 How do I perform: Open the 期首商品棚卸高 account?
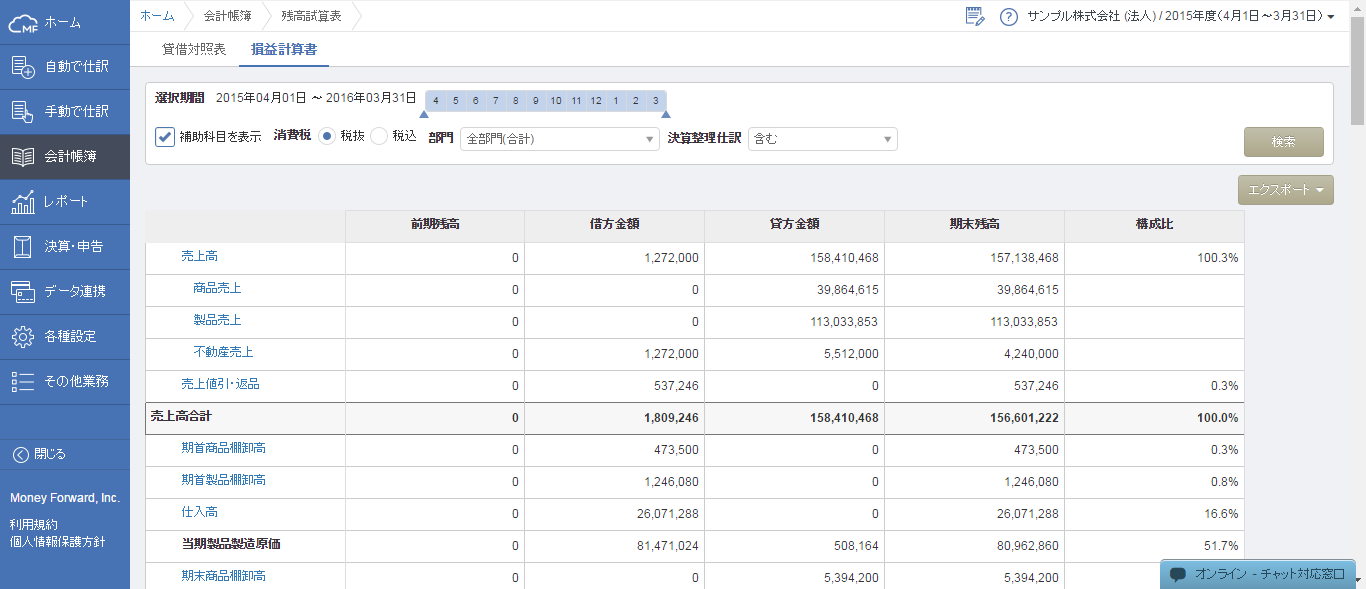[224, 449]
